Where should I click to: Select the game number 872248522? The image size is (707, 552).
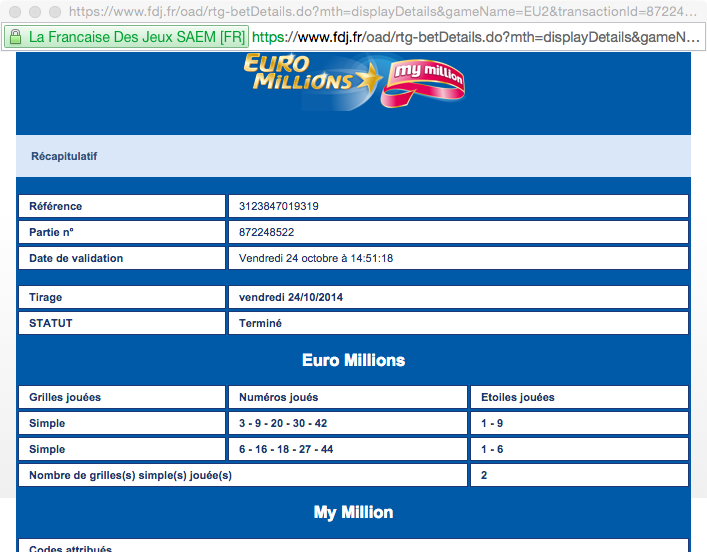(266, 232)
